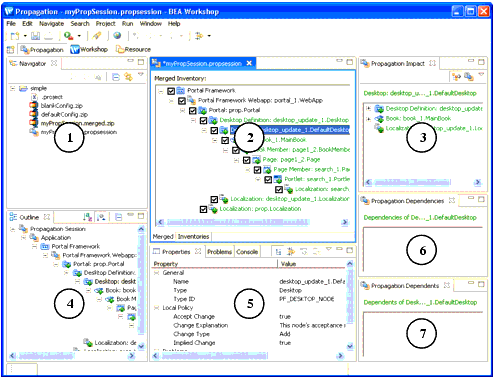The height and width of the screenshot is (378, 494).
Task: Click the Open Perspective icon
Action: 10,50
